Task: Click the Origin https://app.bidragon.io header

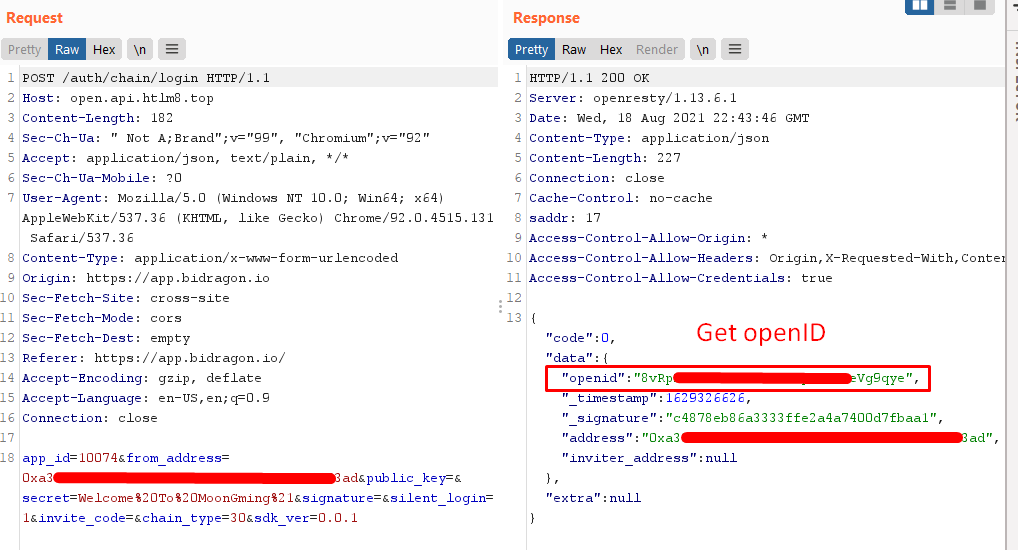Action: [145, 278]
